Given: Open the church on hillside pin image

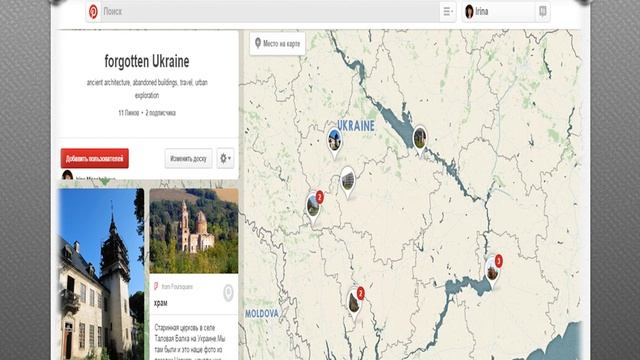Looking at the screenshot, I should point(194,231).
